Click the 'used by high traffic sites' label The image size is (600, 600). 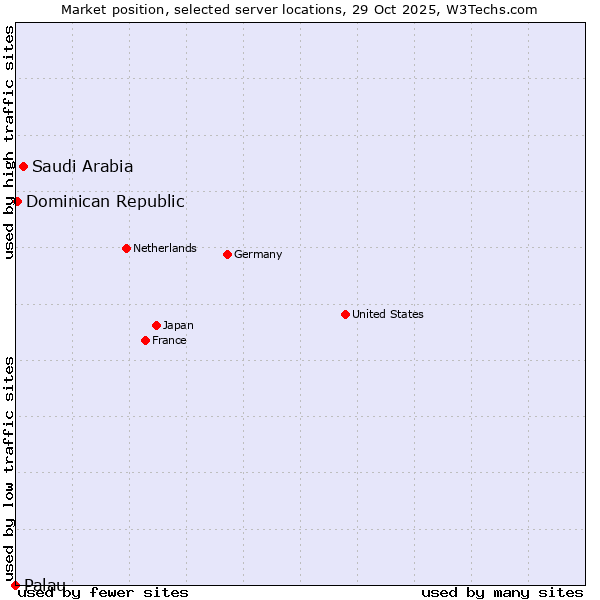(9, 143)
